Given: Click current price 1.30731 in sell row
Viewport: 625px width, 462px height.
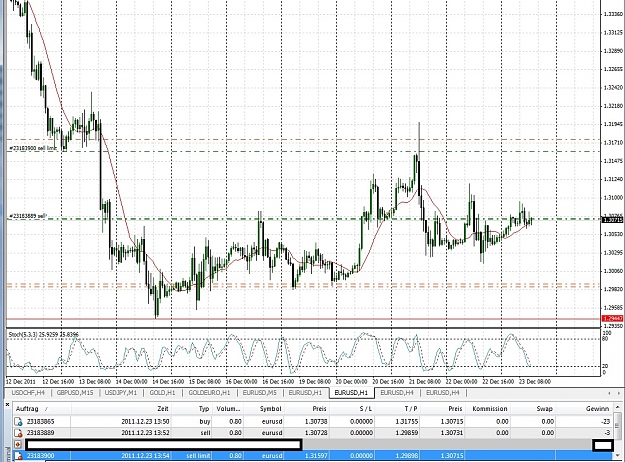Looking at the screenshot, I should (452, 433).
